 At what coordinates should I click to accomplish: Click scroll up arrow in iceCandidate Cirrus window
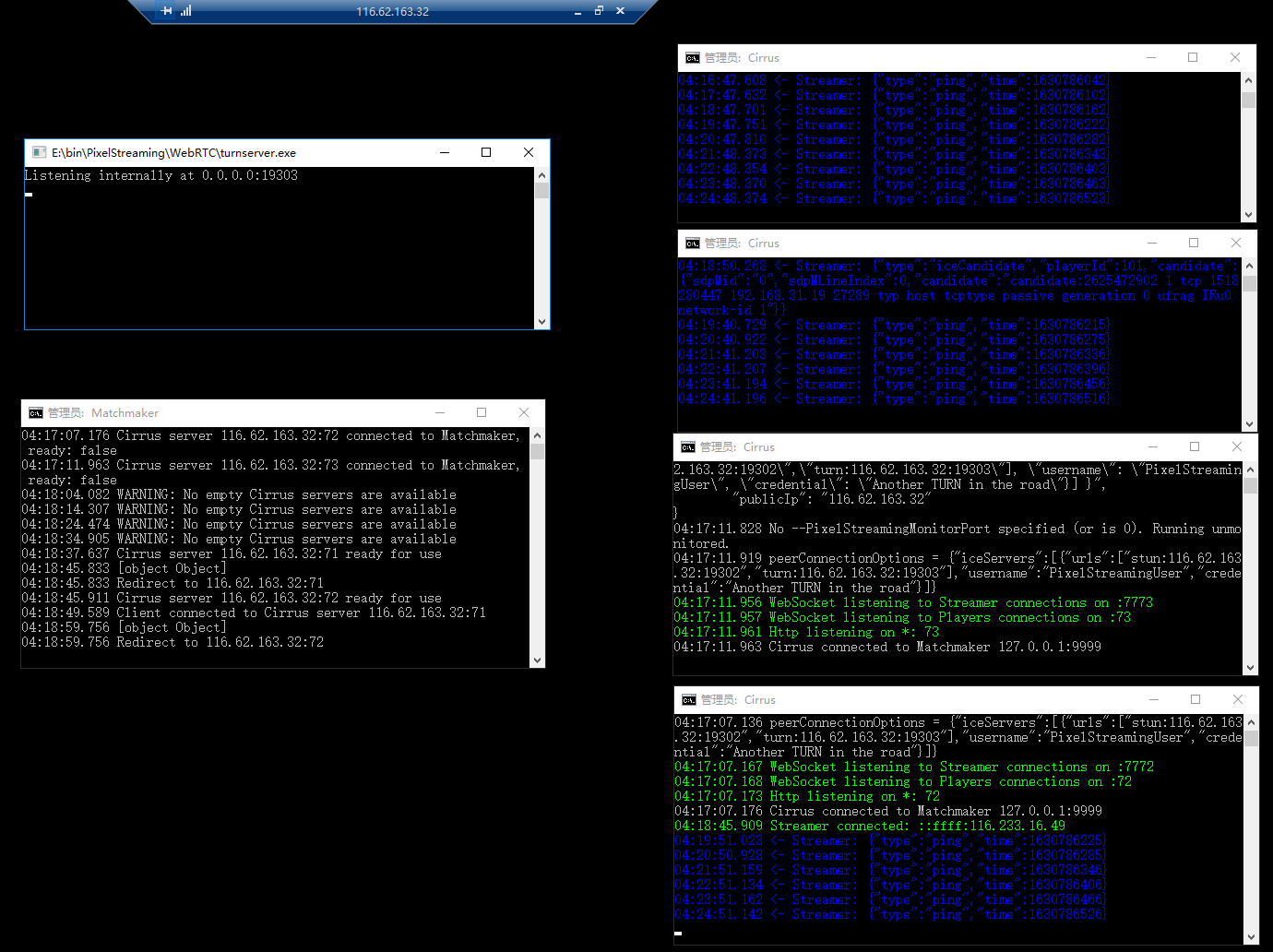point(1249,266)
